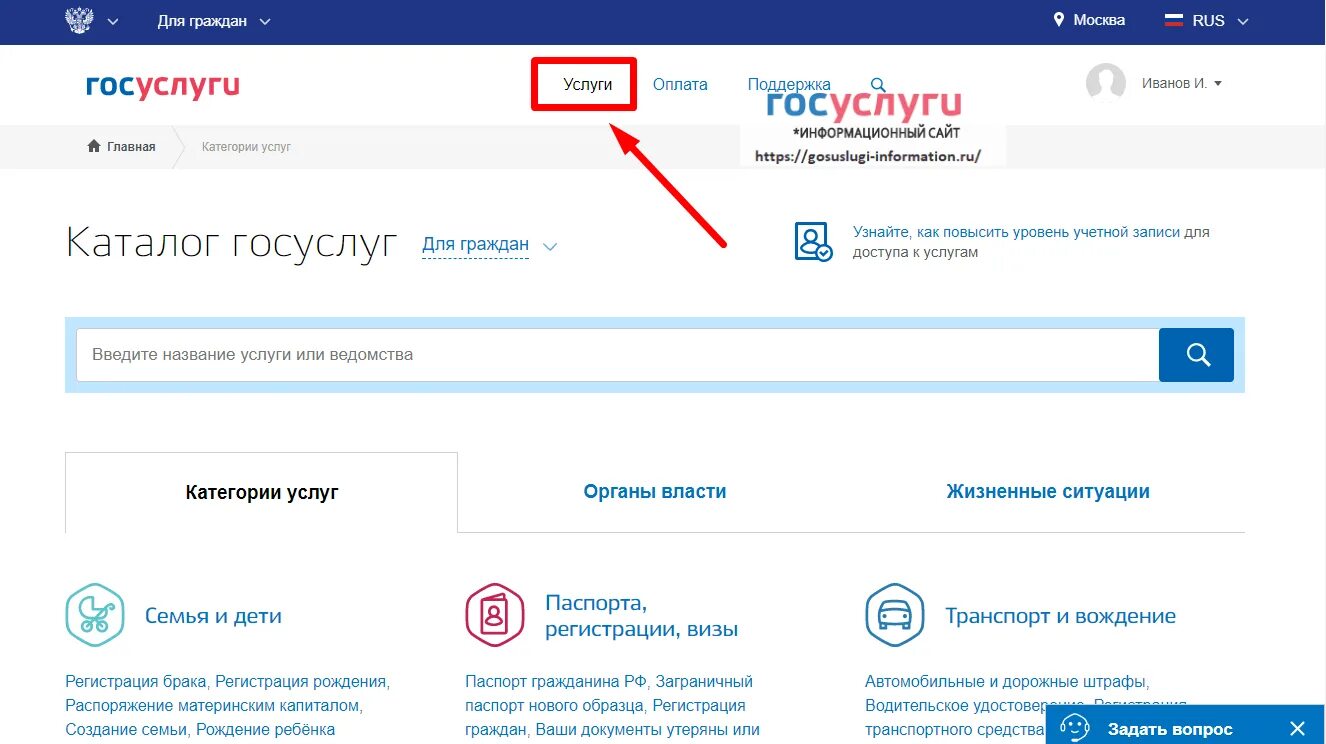Click the user avatar picture
Screen dimensions: 1326x744
[x=1106, y=83]
